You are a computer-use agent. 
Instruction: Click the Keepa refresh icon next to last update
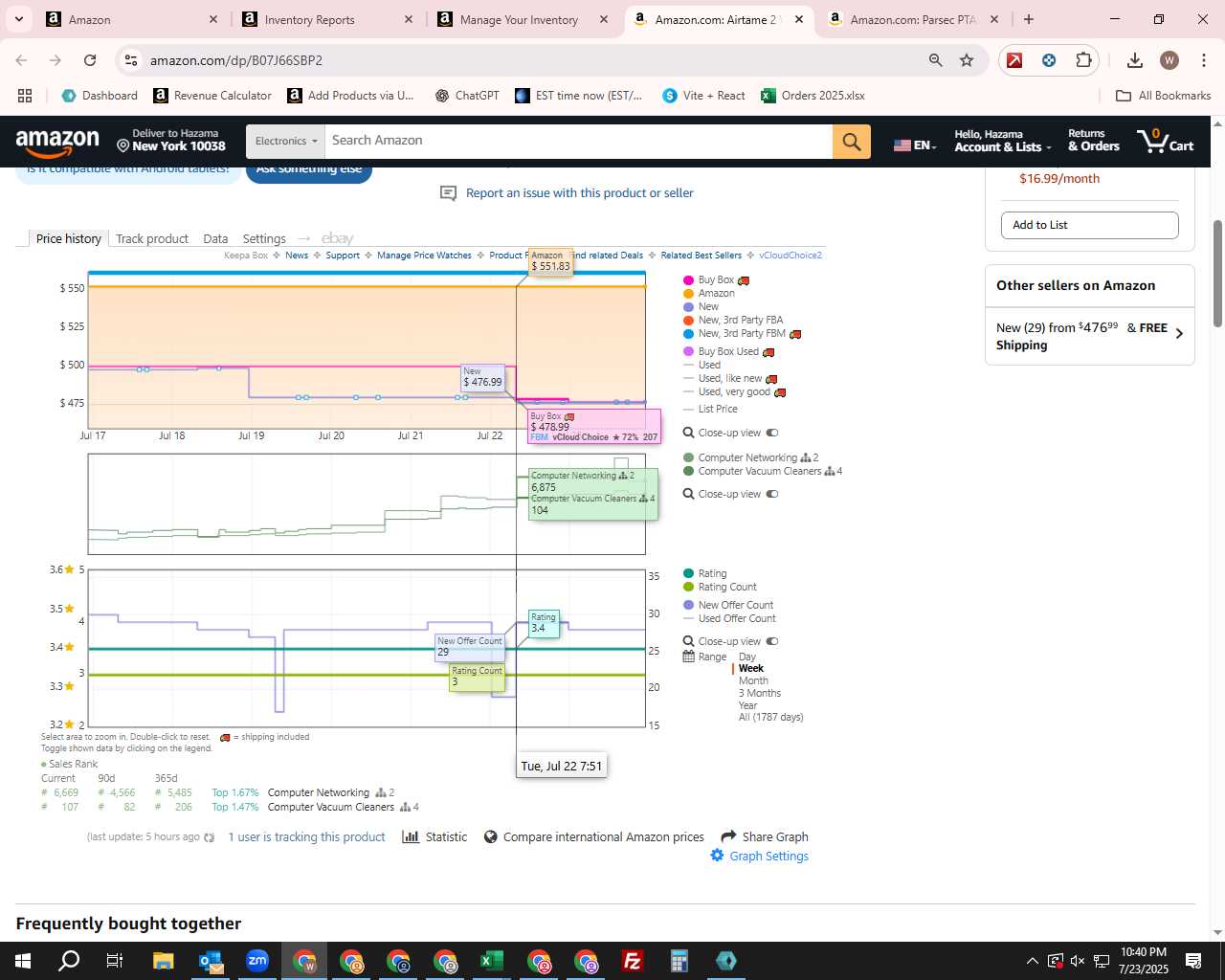210,837
